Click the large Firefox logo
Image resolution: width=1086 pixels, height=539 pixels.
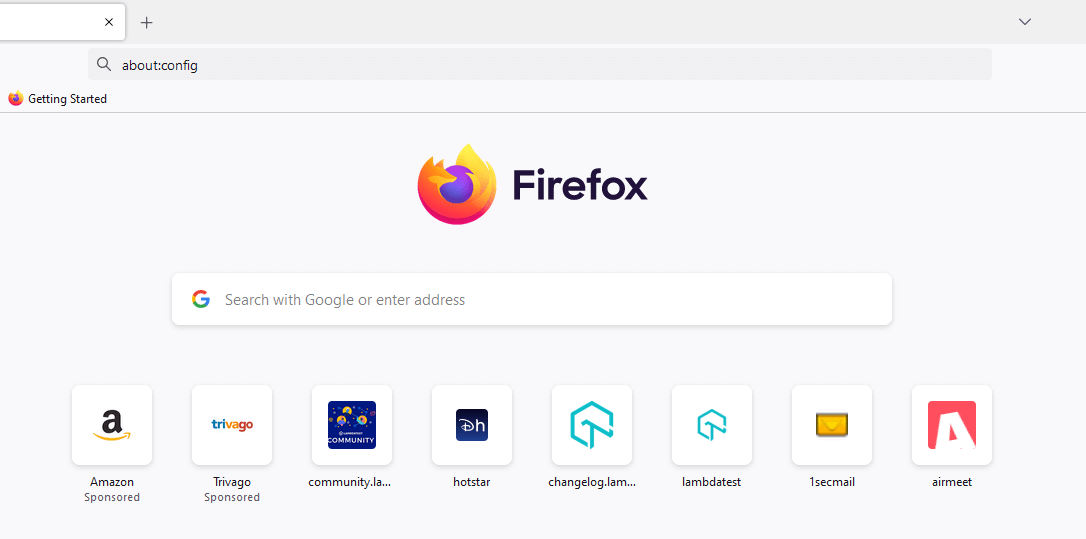pos(457,184)
